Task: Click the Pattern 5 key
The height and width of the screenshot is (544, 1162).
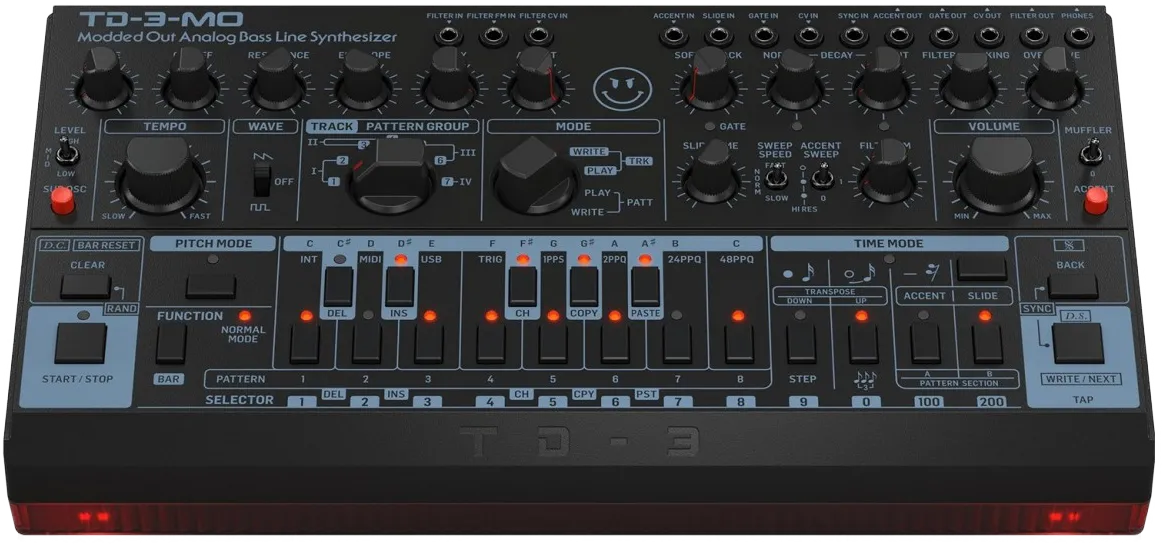Action: pos(553,345)
